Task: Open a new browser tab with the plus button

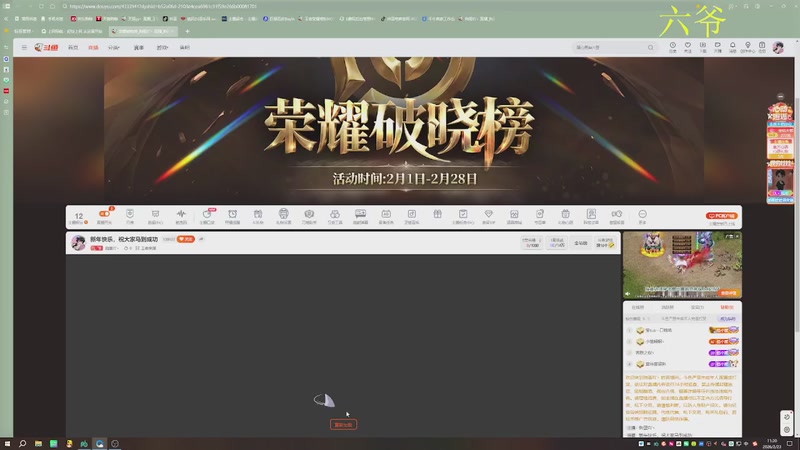Action: 187,31
